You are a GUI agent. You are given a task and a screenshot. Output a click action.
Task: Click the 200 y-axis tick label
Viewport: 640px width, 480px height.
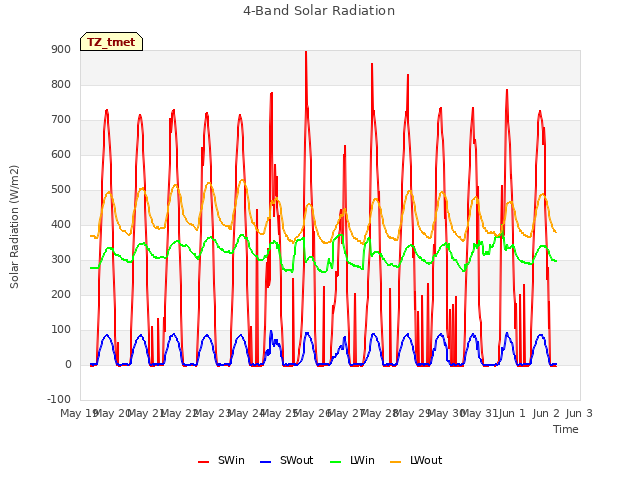[x=61, y=295]
